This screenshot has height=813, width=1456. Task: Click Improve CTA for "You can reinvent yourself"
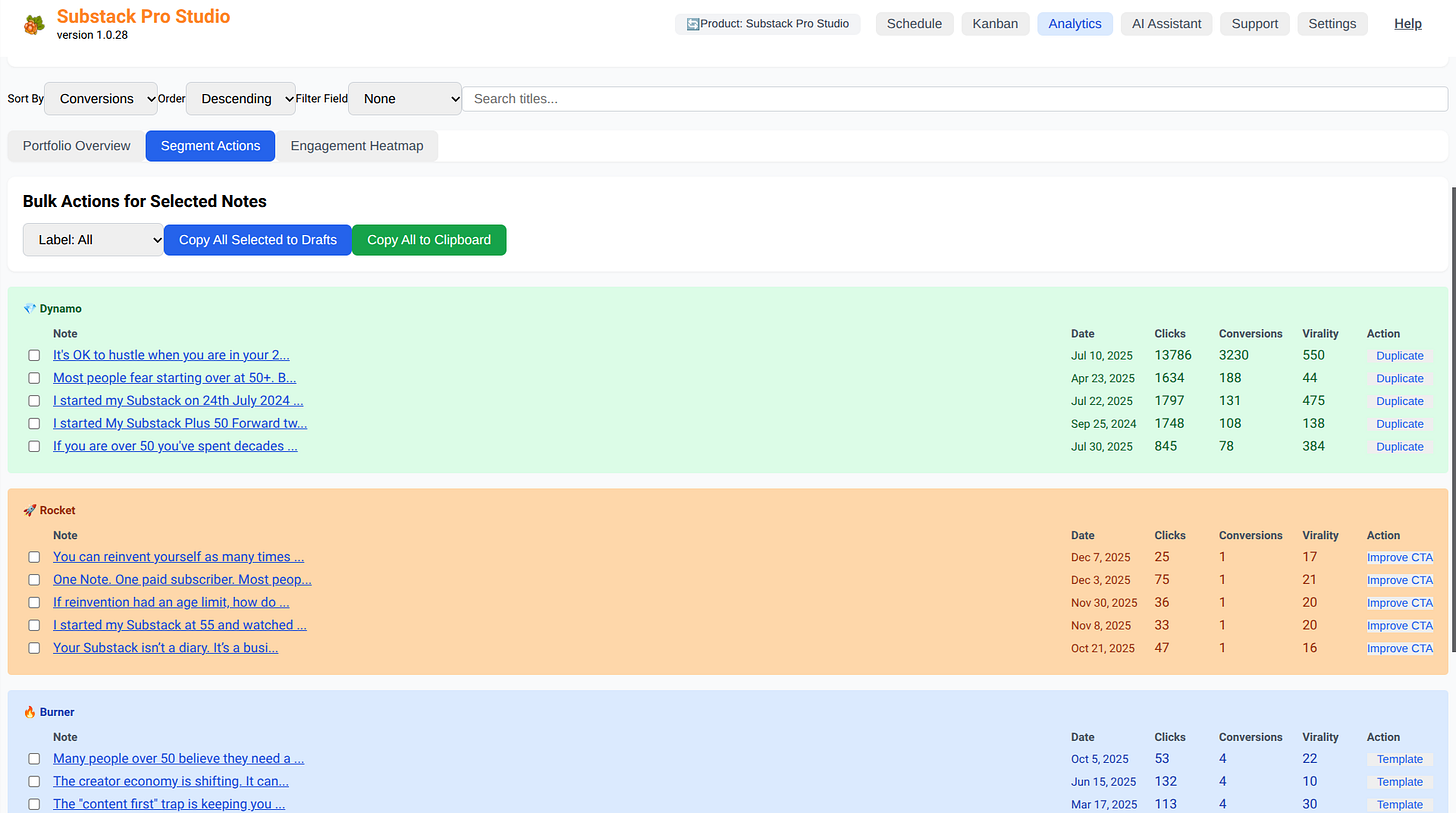[1400, 558]
